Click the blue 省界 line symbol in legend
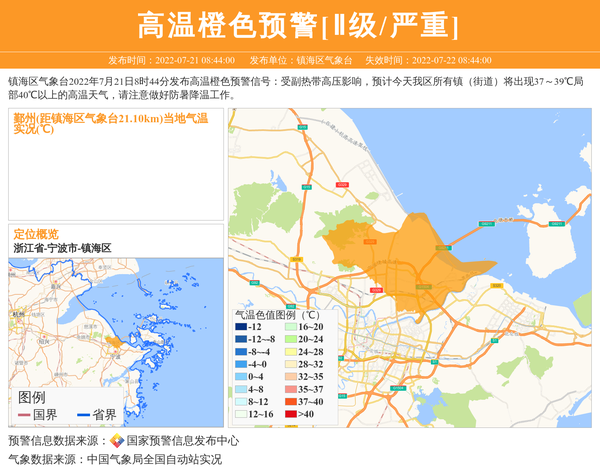Image resolution: width=600 pixels, height=471 pixels. [83, 415]
